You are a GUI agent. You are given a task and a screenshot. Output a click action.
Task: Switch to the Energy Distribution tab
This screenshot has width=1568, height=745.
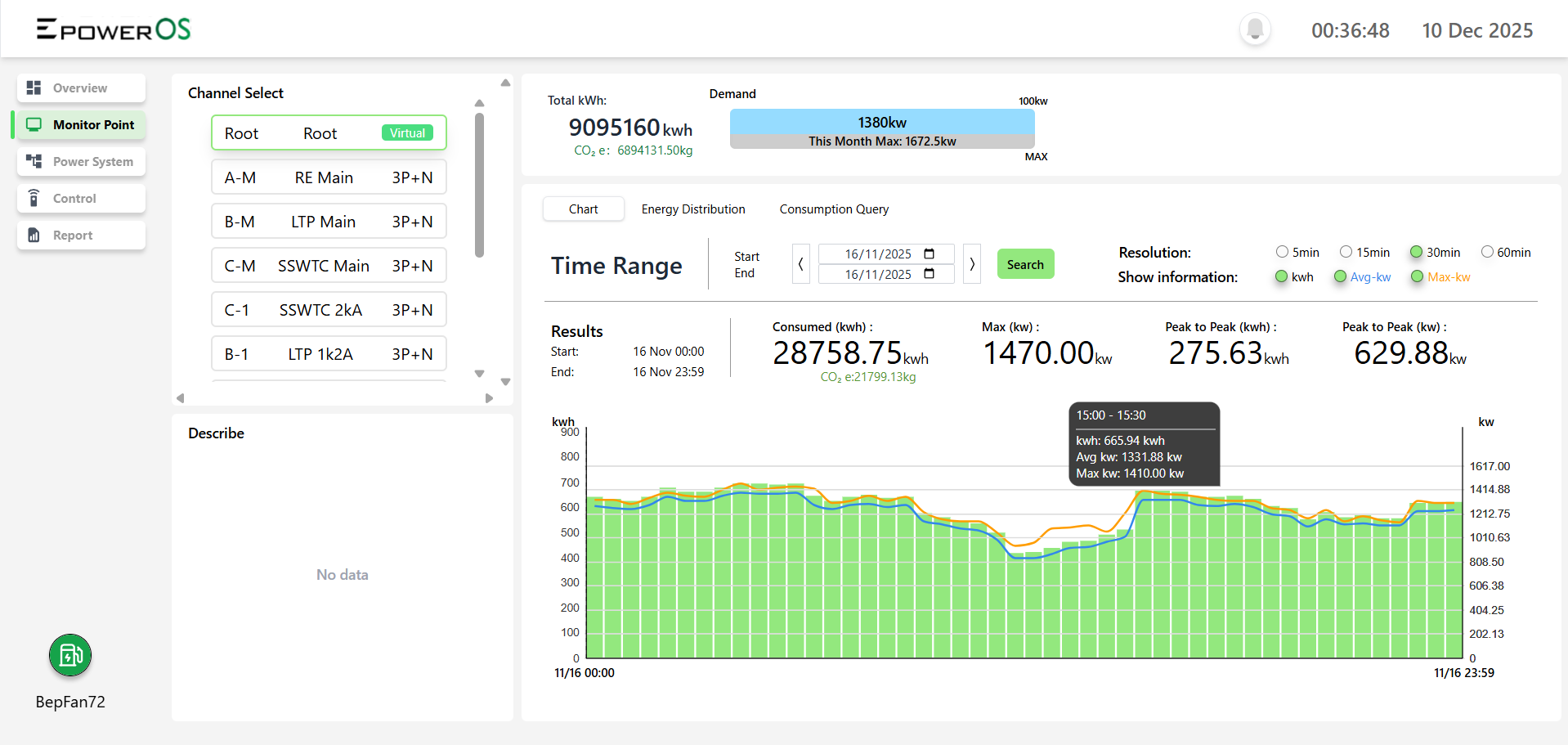[693, 209]
